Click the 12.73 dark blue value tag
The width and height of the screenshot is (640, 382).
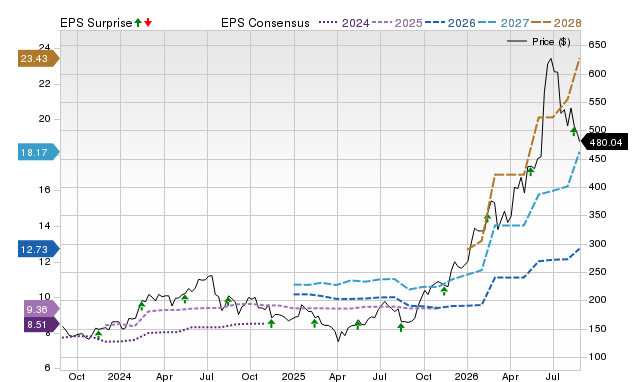pyautogui.click(x=38, y=249)
